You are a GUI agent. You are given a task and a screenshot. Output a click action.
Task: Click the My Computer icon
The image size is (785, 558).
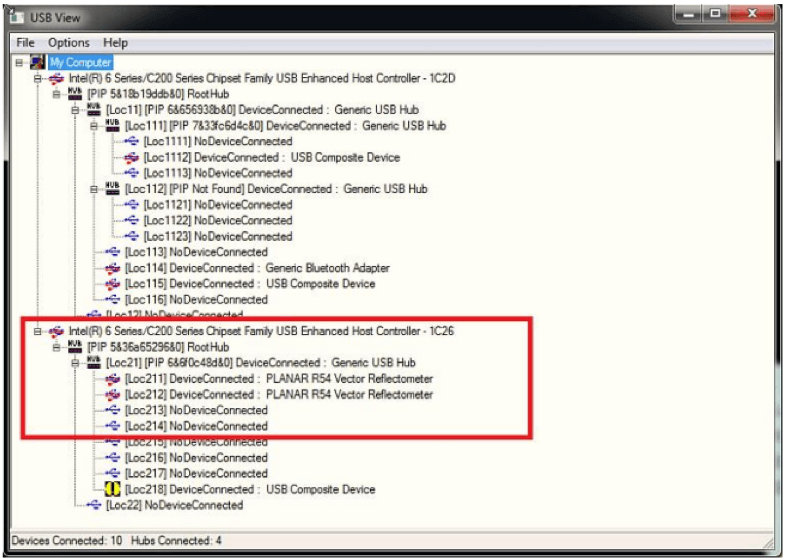point(38,62)
